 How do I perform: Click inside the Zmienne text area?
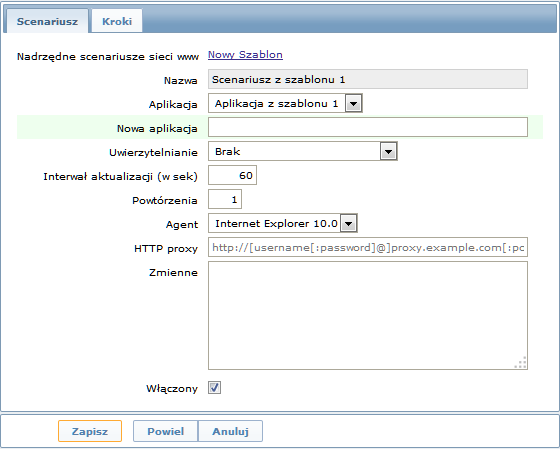click(368, 315)
